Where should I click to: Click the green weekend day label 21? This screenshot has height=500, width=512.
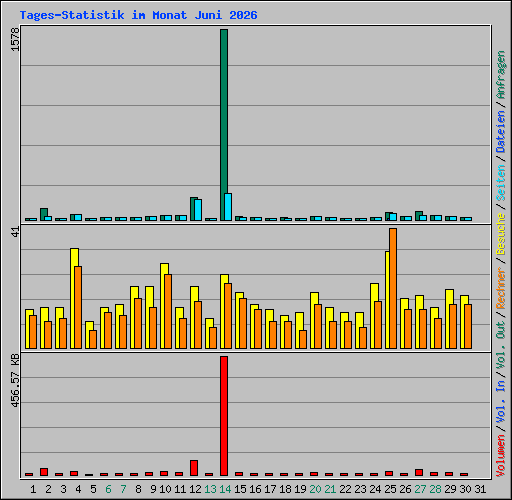click(x=330, y=489)
